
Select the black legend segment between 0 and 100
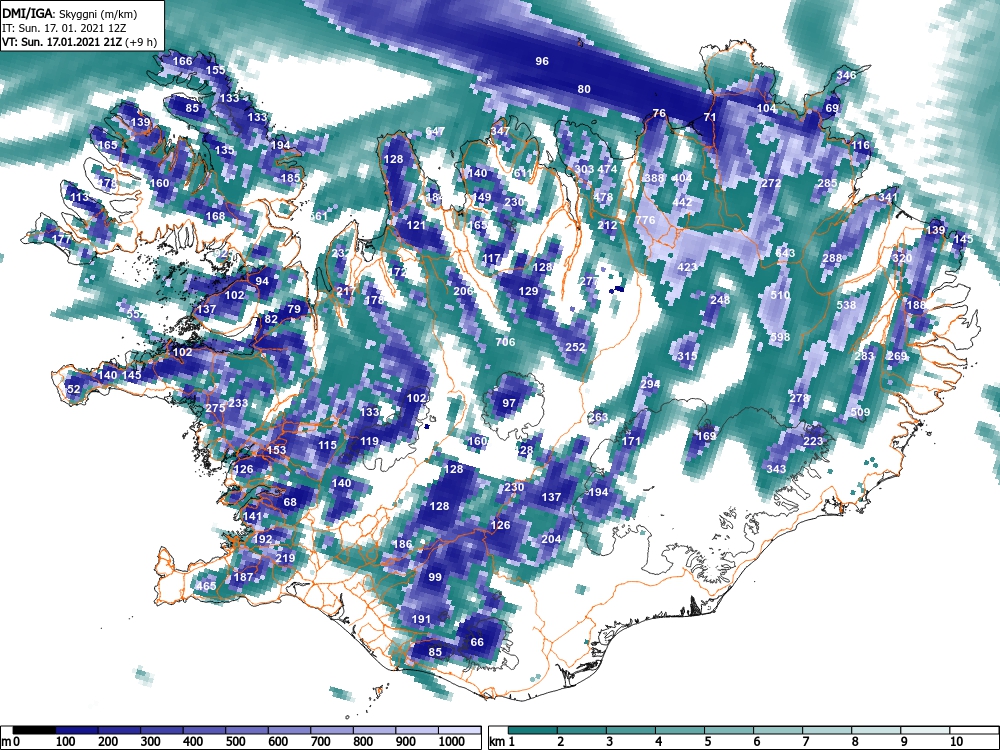34,731
